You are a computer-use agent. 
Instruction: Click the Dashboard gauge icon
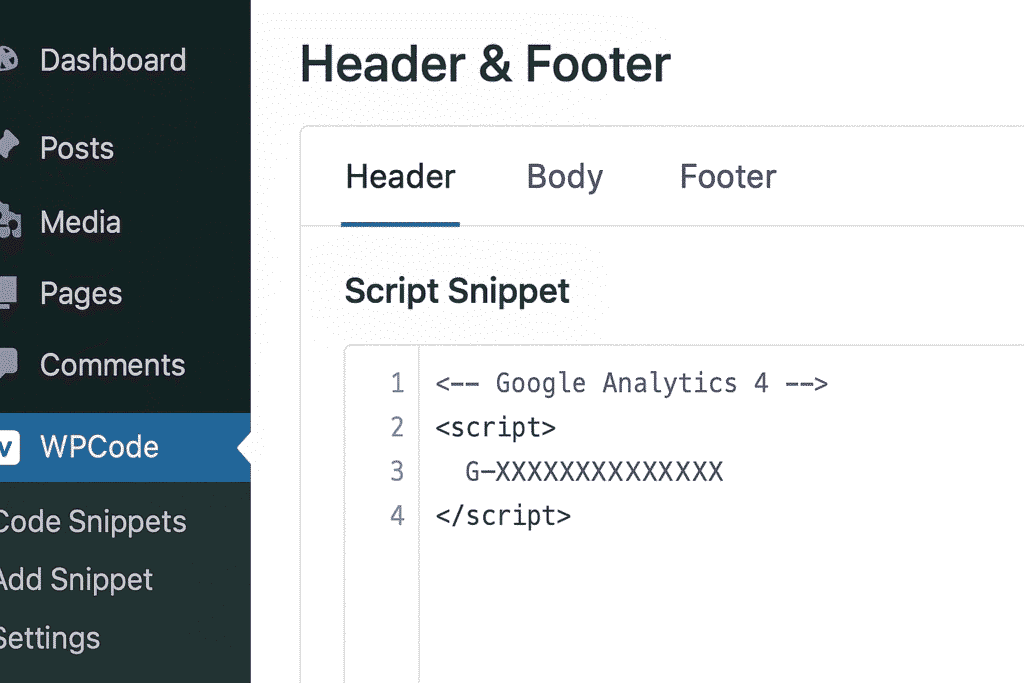8,60
